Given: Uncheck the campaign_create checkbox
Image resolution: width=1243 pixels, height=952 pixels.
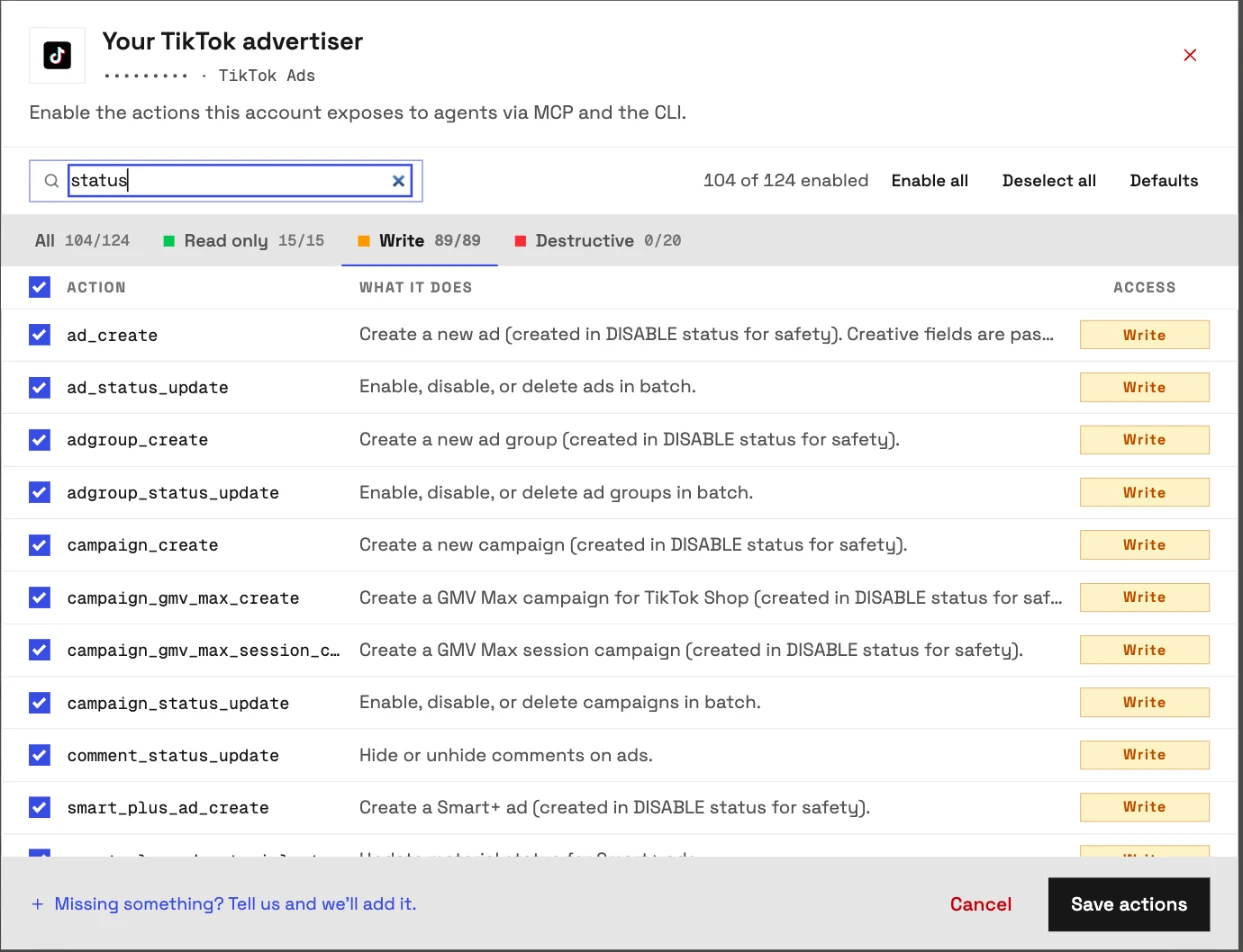Looking at the screenshot, I should 39,545.
